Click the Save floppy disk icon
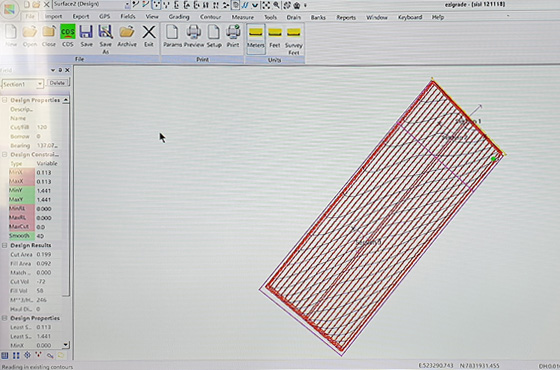This screenshot has width=560, height=370. point(86,32)
